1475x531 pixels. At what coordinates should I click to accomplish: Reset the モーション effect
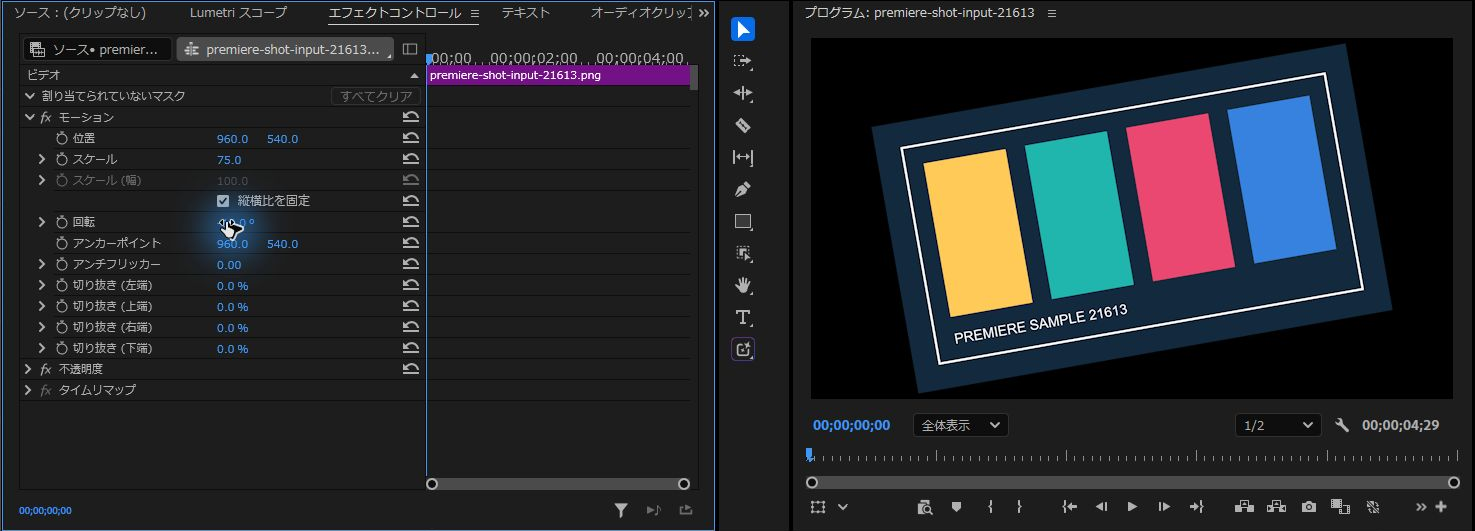(x=410, y=117)
